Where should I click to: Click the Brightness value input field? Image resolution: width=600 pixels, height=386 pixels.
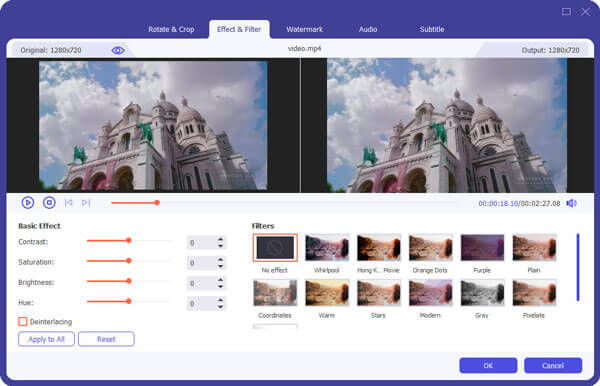pyautogui.click(x=202, y=283)
